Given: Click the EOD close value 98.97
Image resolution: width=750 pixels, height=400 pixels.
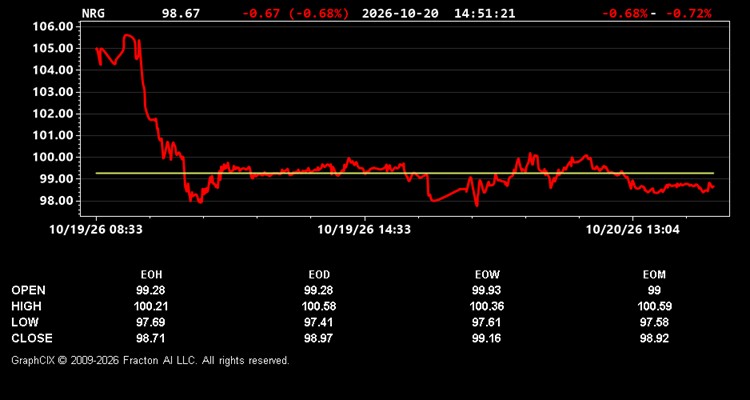Looking at the screenshot, I should point(319,338).
